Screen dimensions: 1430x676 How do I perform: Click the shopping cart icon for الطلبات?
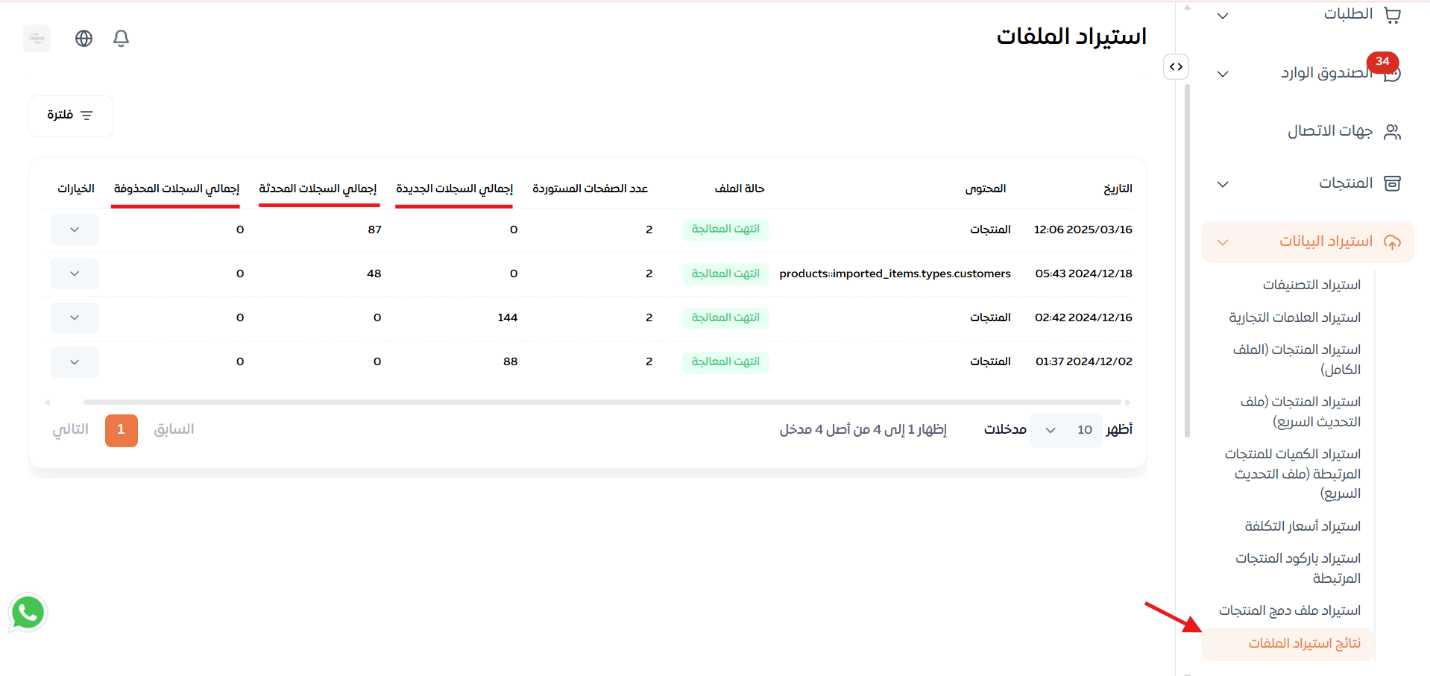click(1392, 14)
